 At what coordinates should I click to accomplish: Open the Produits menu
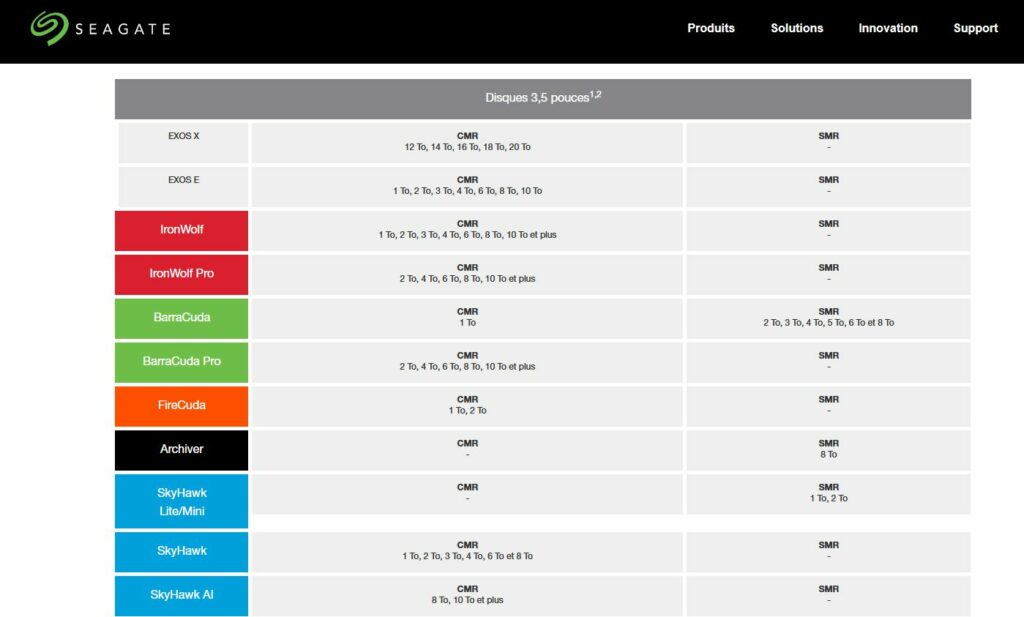click(x=711, y=28)
